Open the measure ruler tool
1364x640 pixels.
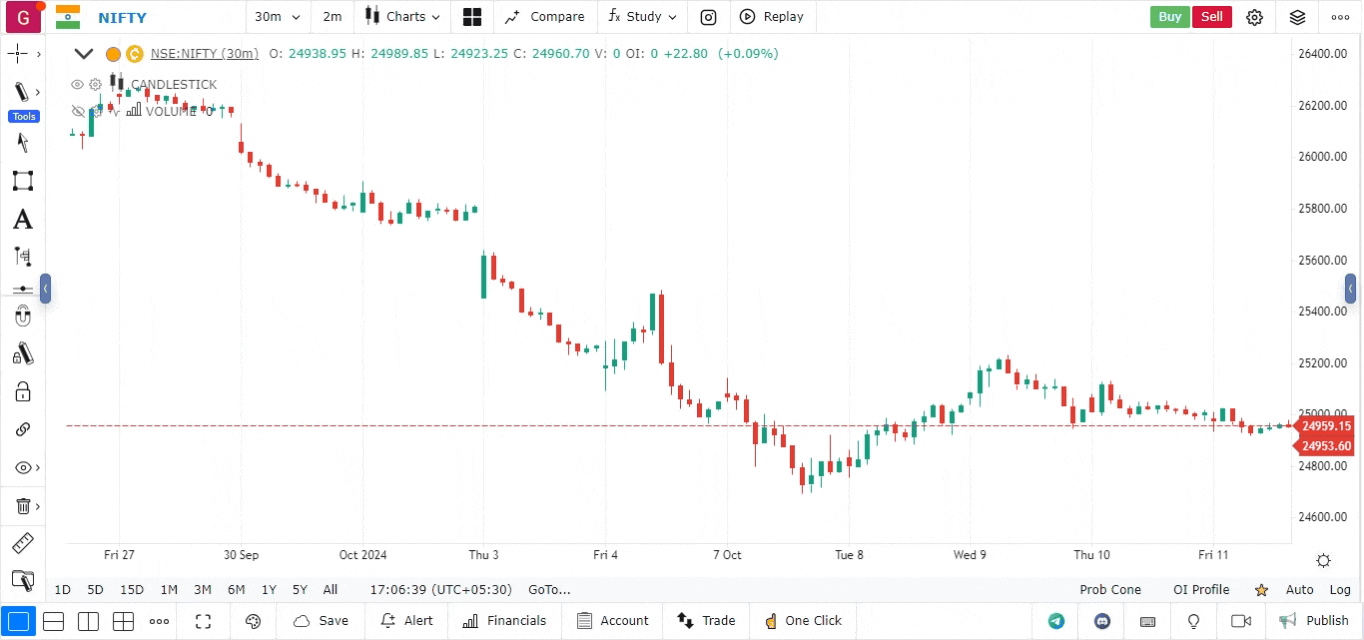22,543
